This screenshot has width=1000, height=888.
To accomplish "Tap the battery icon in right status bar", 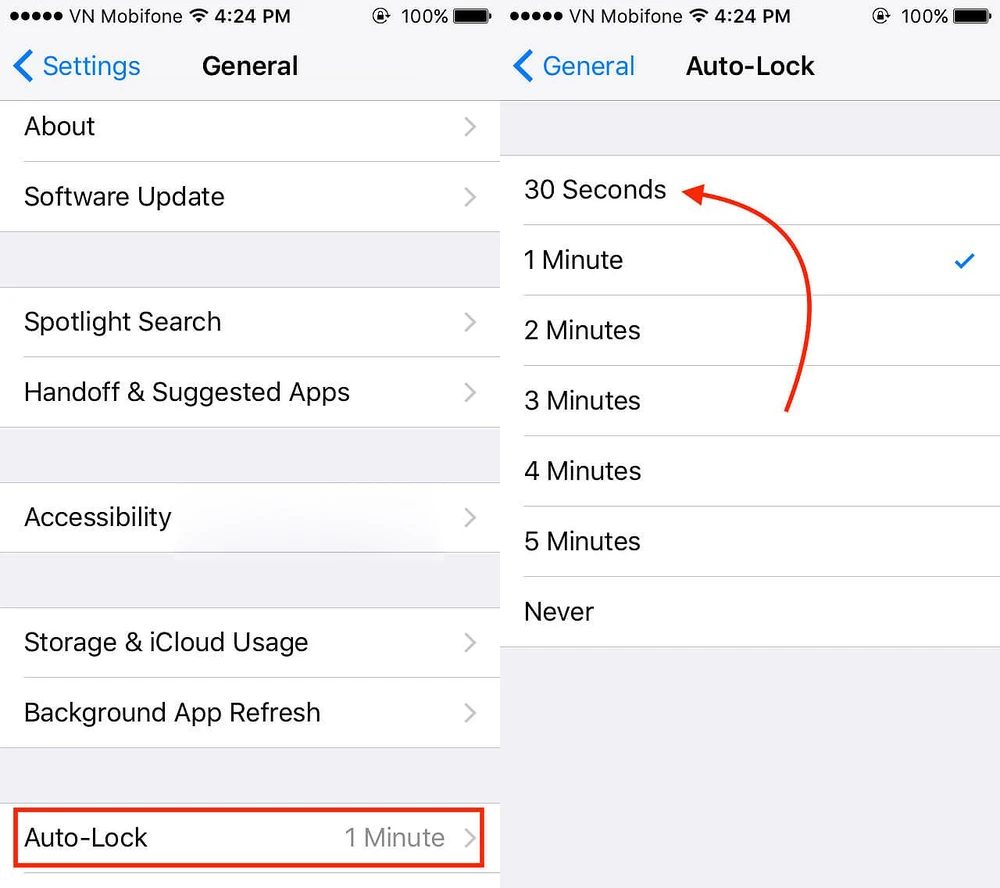I will (972, 16).
